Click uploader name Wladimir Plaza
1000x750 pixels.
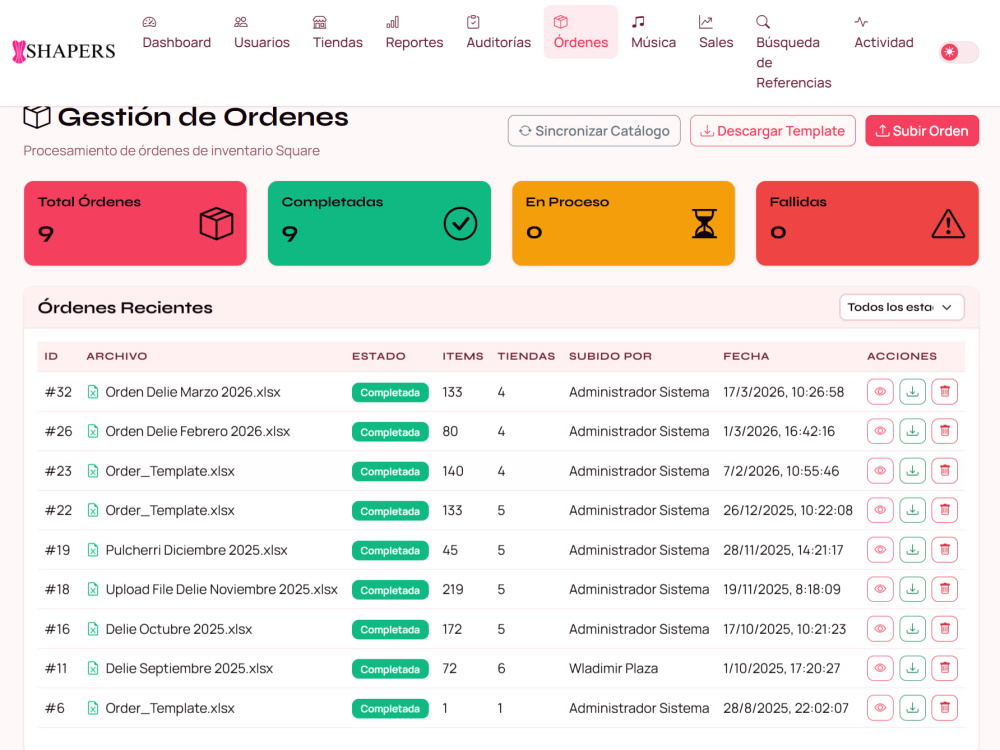(613, 668)
